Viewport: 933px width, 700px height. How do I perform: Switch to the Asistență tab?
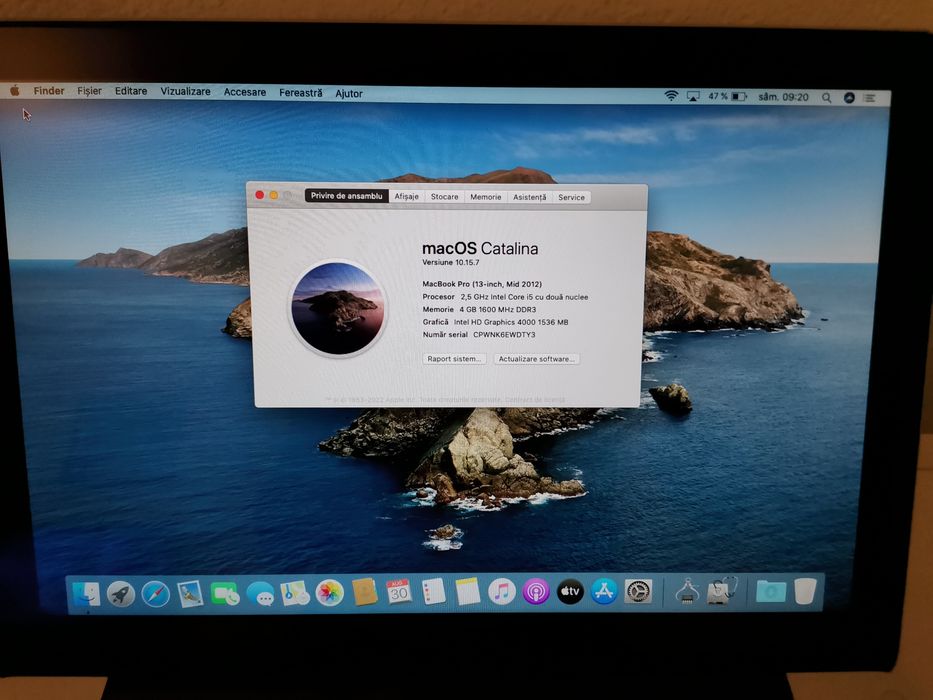530,197
